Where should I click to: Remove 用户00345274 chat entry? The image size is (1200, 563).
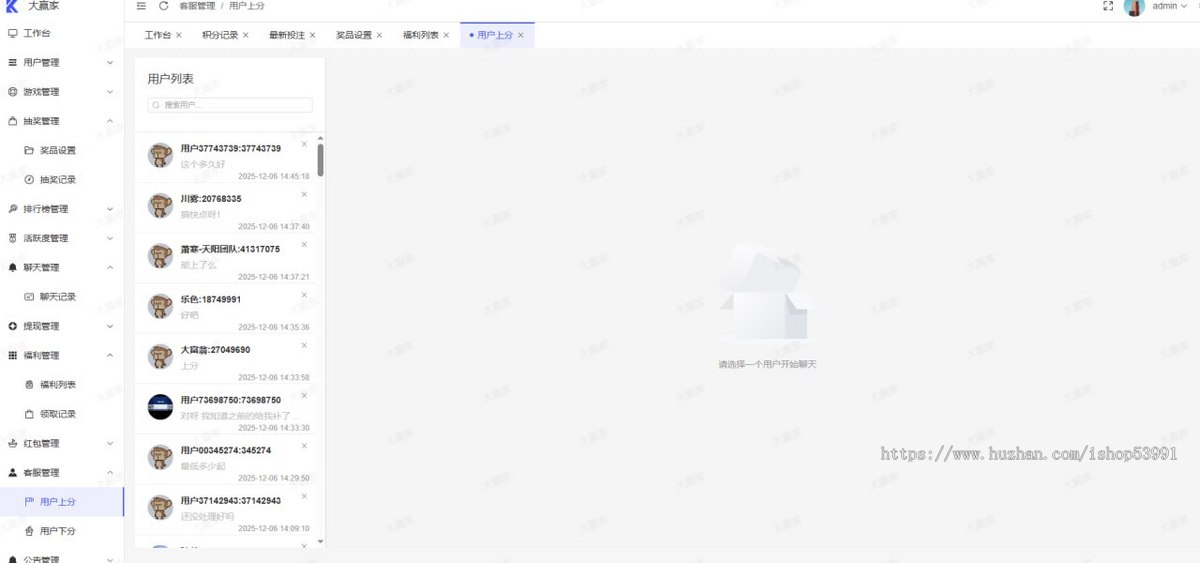coord(304,445)
